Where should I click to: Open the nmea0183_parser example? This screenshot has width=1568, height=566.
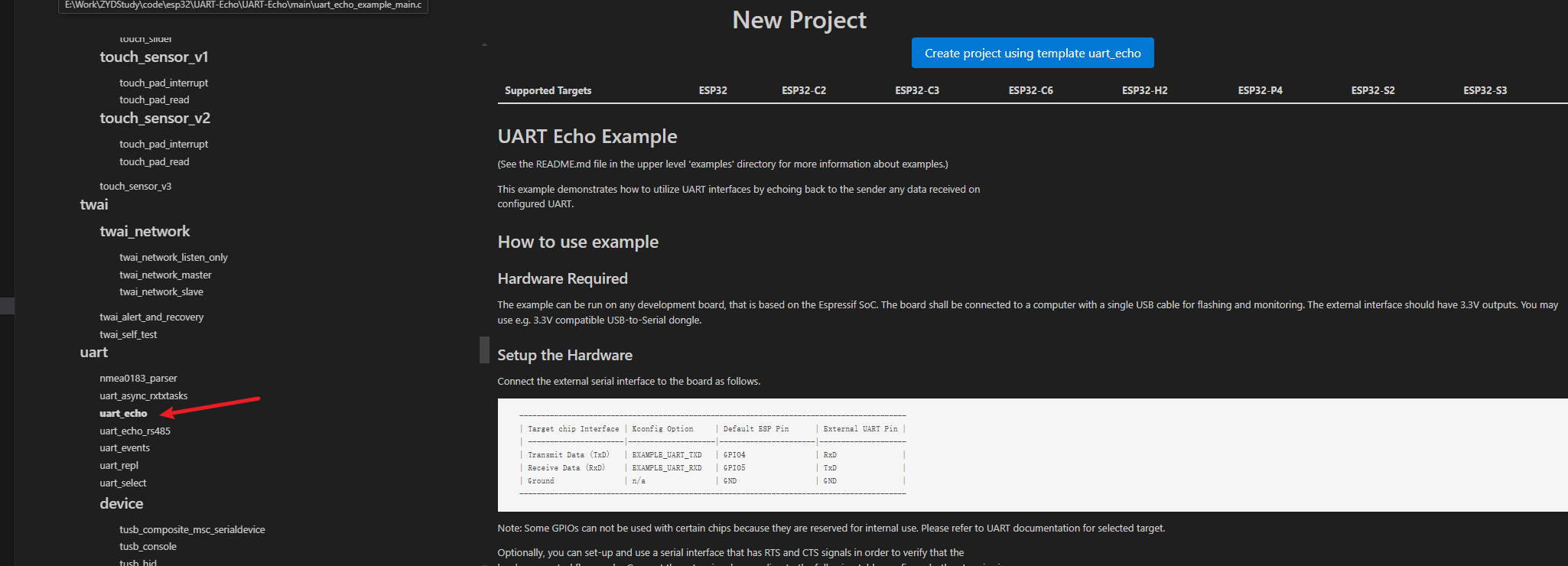138,379
